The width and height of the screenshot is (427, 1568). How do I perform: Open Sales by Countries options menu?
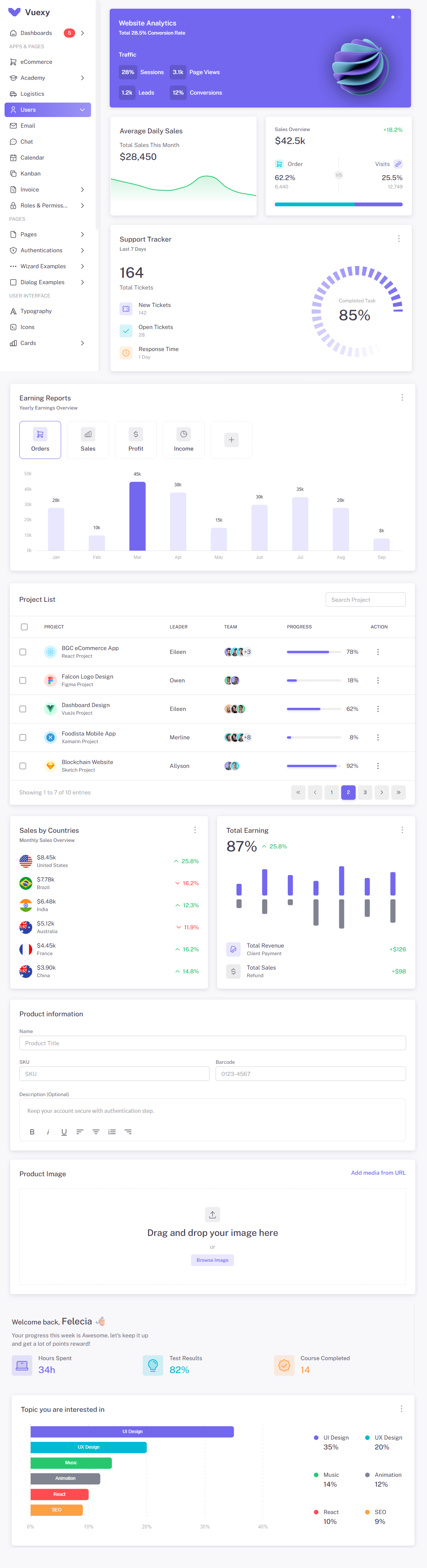pyautogui.click(x=195, y=830)
